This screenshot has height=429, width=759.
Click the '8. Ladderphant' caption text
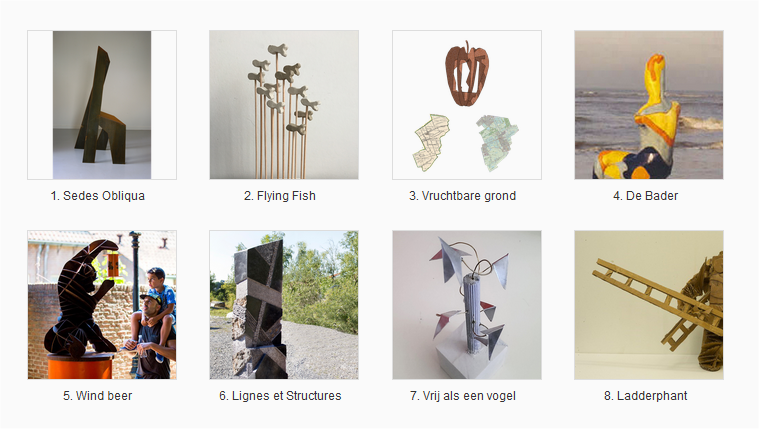(x=646, y=396)
